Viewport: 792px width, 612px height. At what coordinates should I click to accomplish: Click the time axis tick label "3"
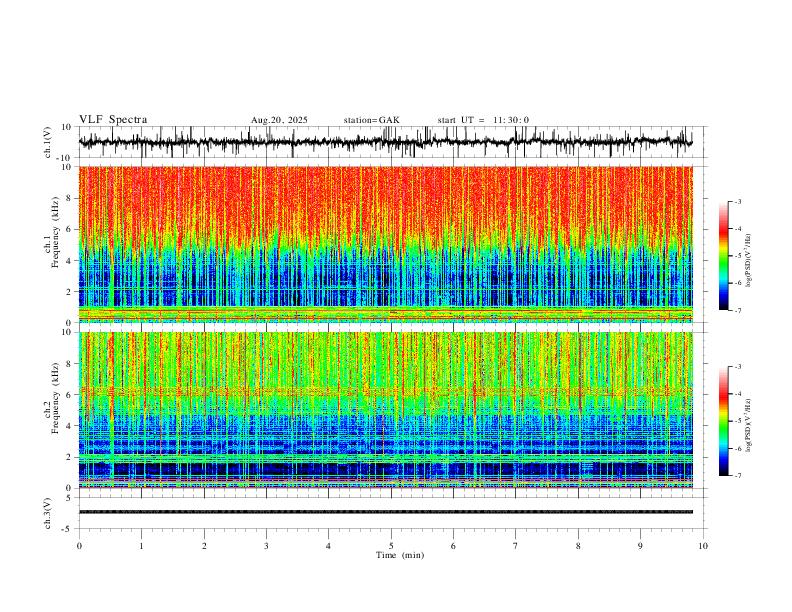(266, 546)
